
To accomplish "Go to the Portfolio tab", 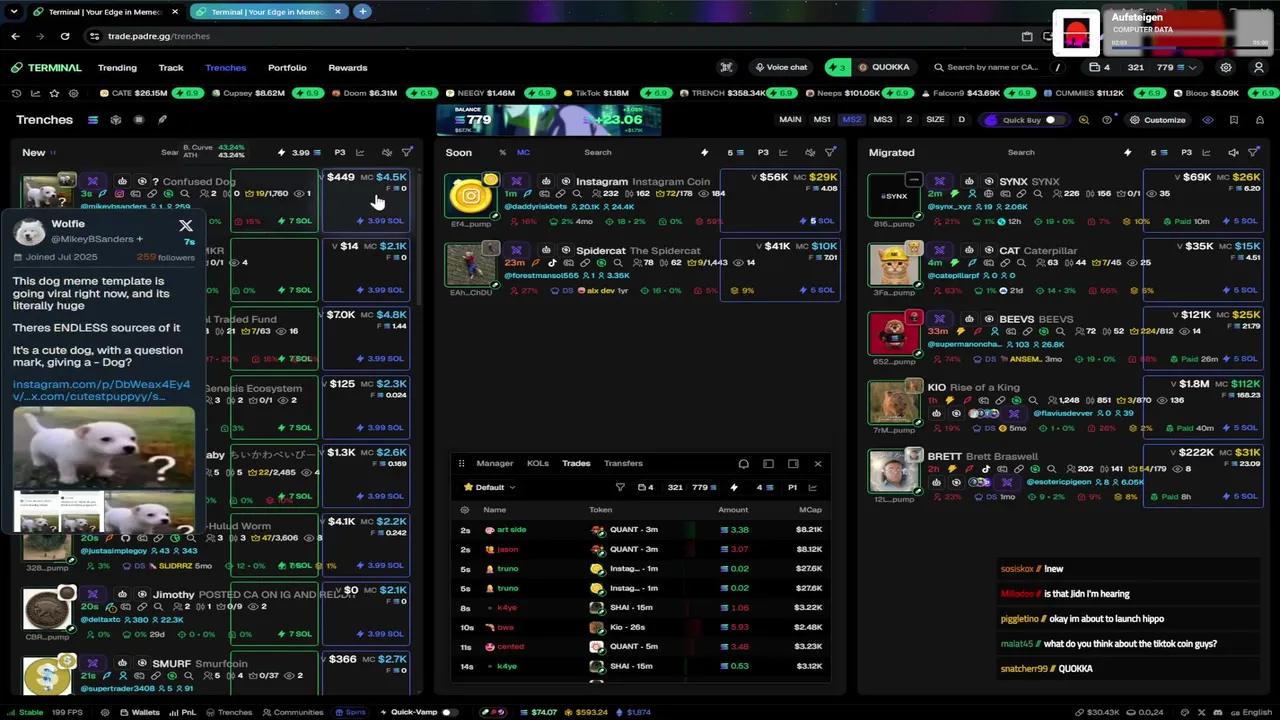I will click(287, 68).
